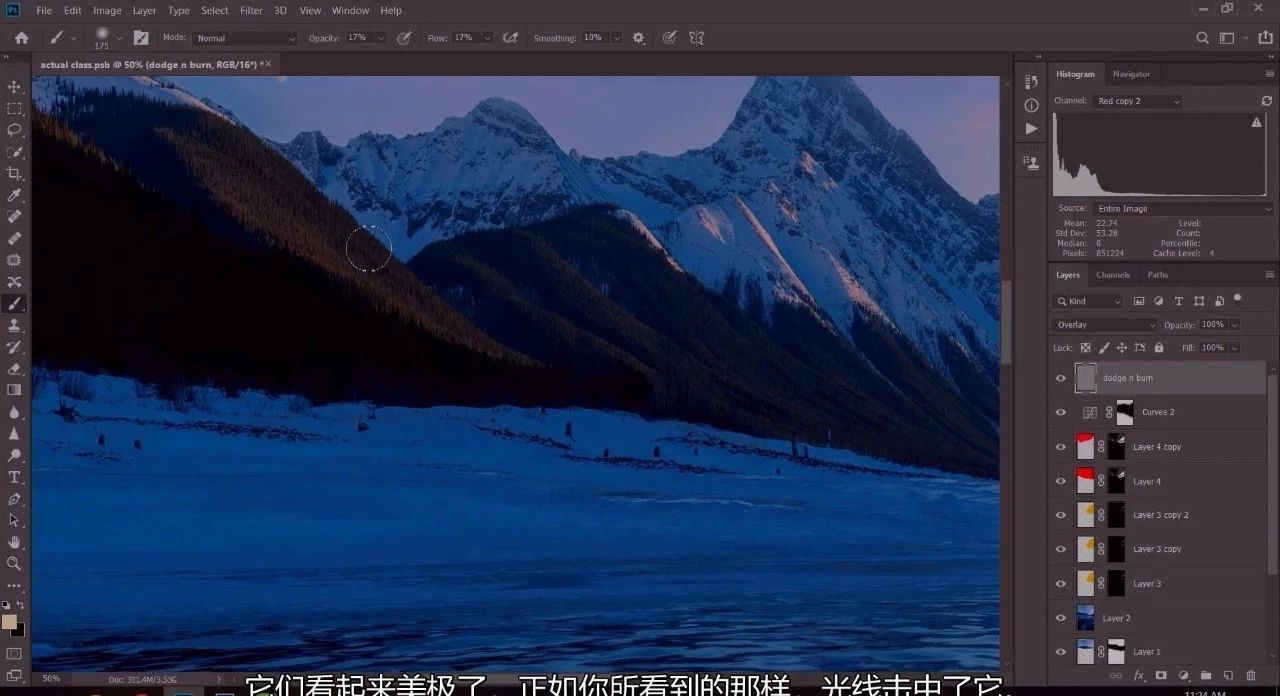Select the Curves 2 layer name

(x=1158, y=412)
